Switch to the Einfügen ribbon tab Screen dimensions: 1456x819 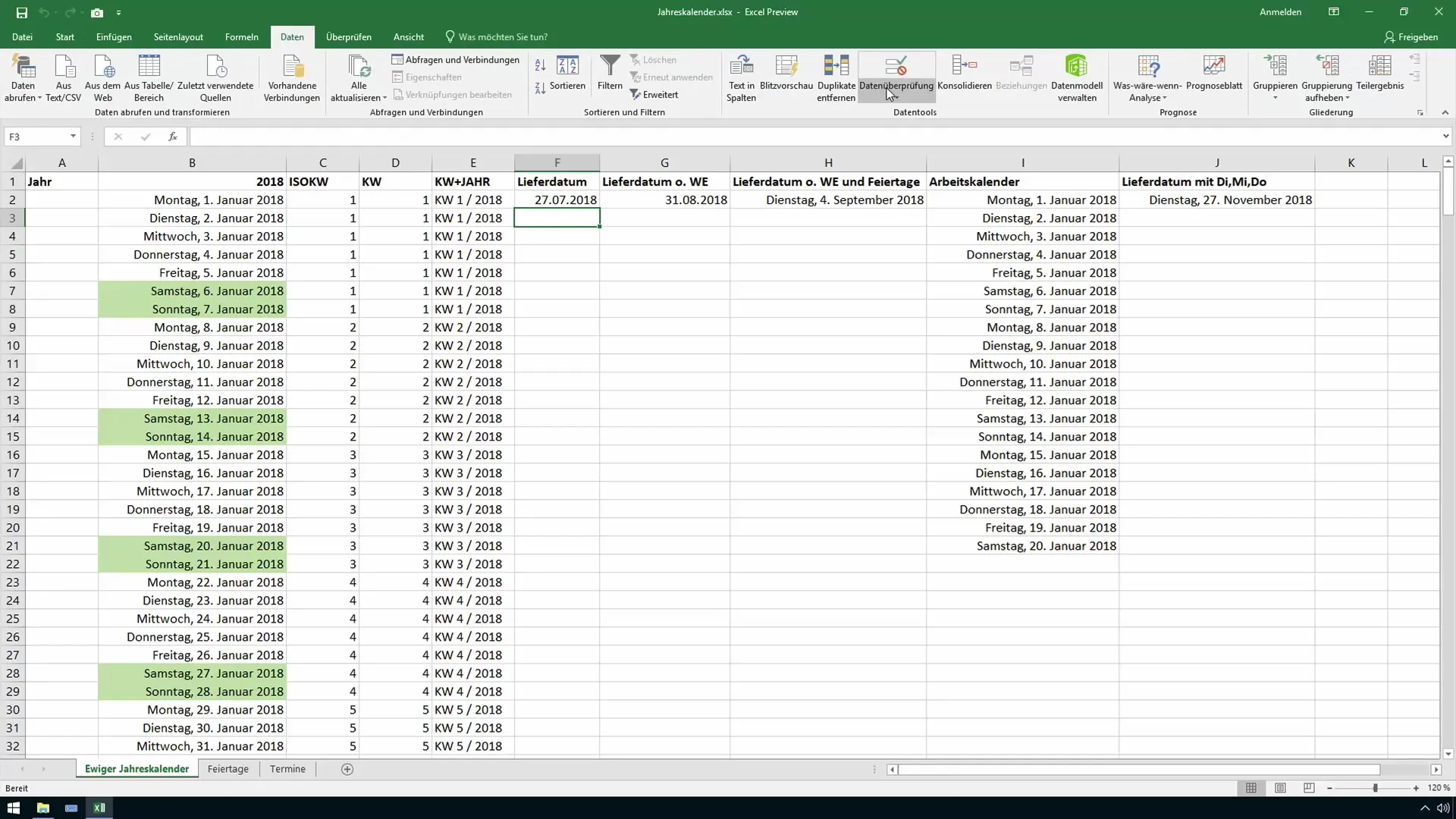(114, 36)
